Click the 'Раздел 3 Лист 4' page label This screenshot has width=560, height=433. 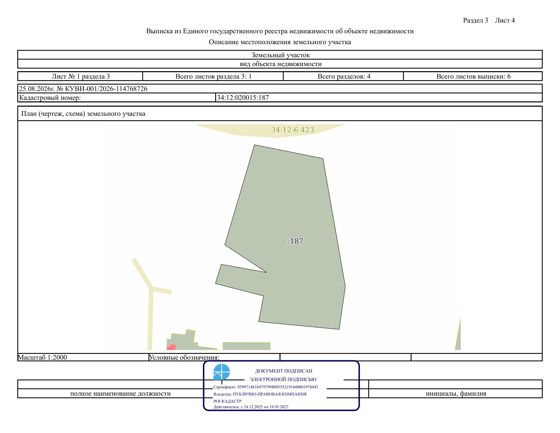[x=489, y=20]
